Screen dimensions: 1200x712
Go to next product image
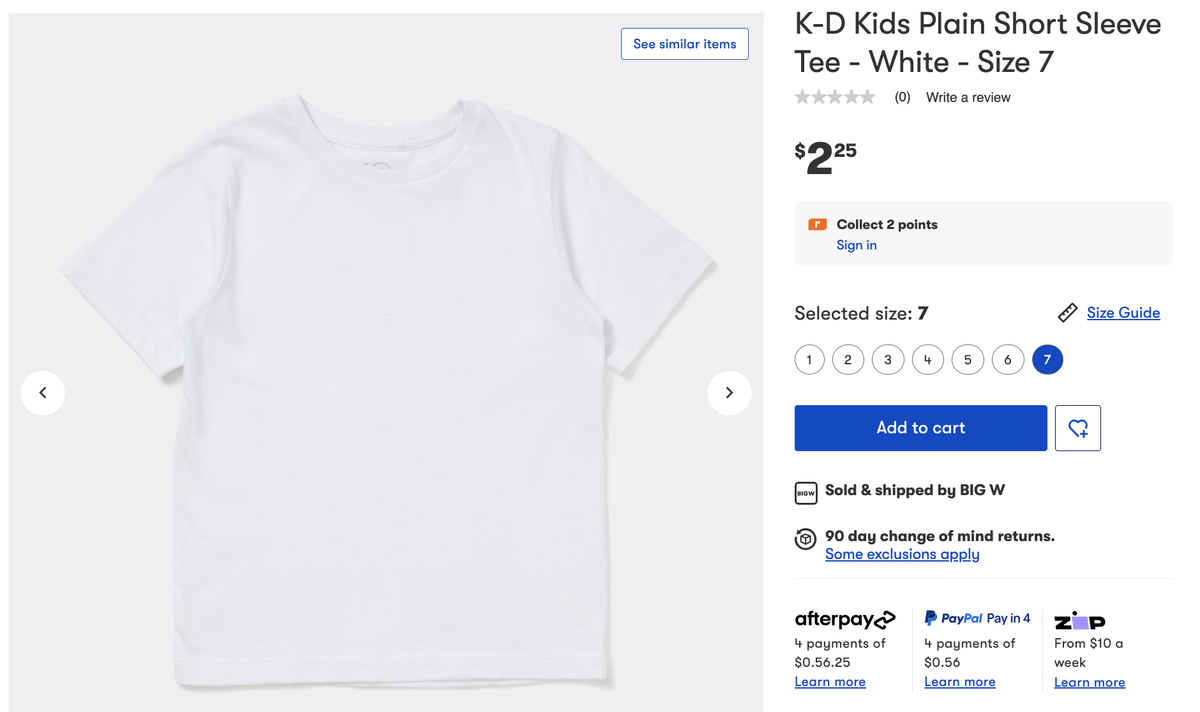click(x=729, y=393)
